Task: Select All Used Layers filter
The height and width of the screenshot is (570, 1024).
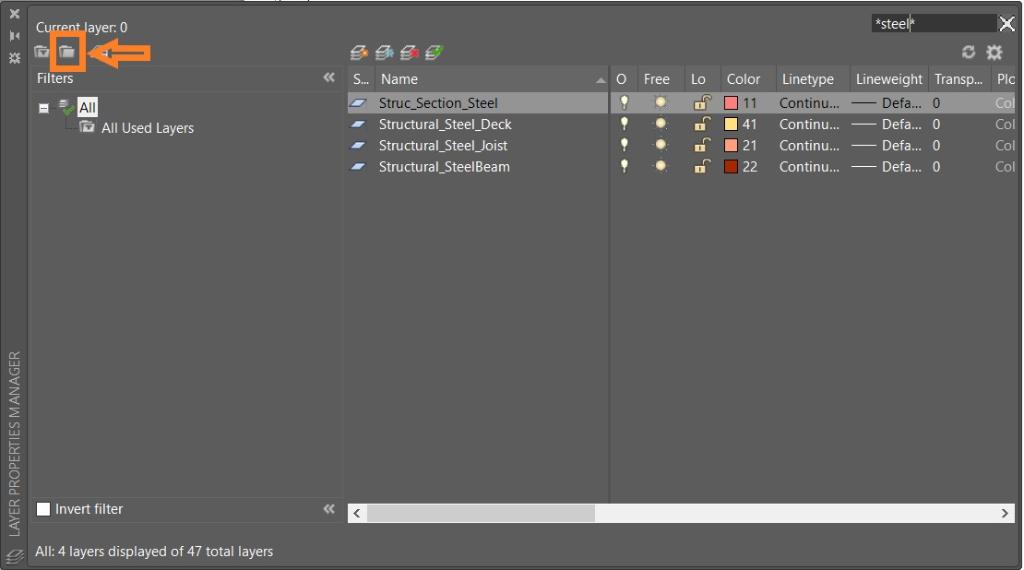Action: tap(148, 128)
